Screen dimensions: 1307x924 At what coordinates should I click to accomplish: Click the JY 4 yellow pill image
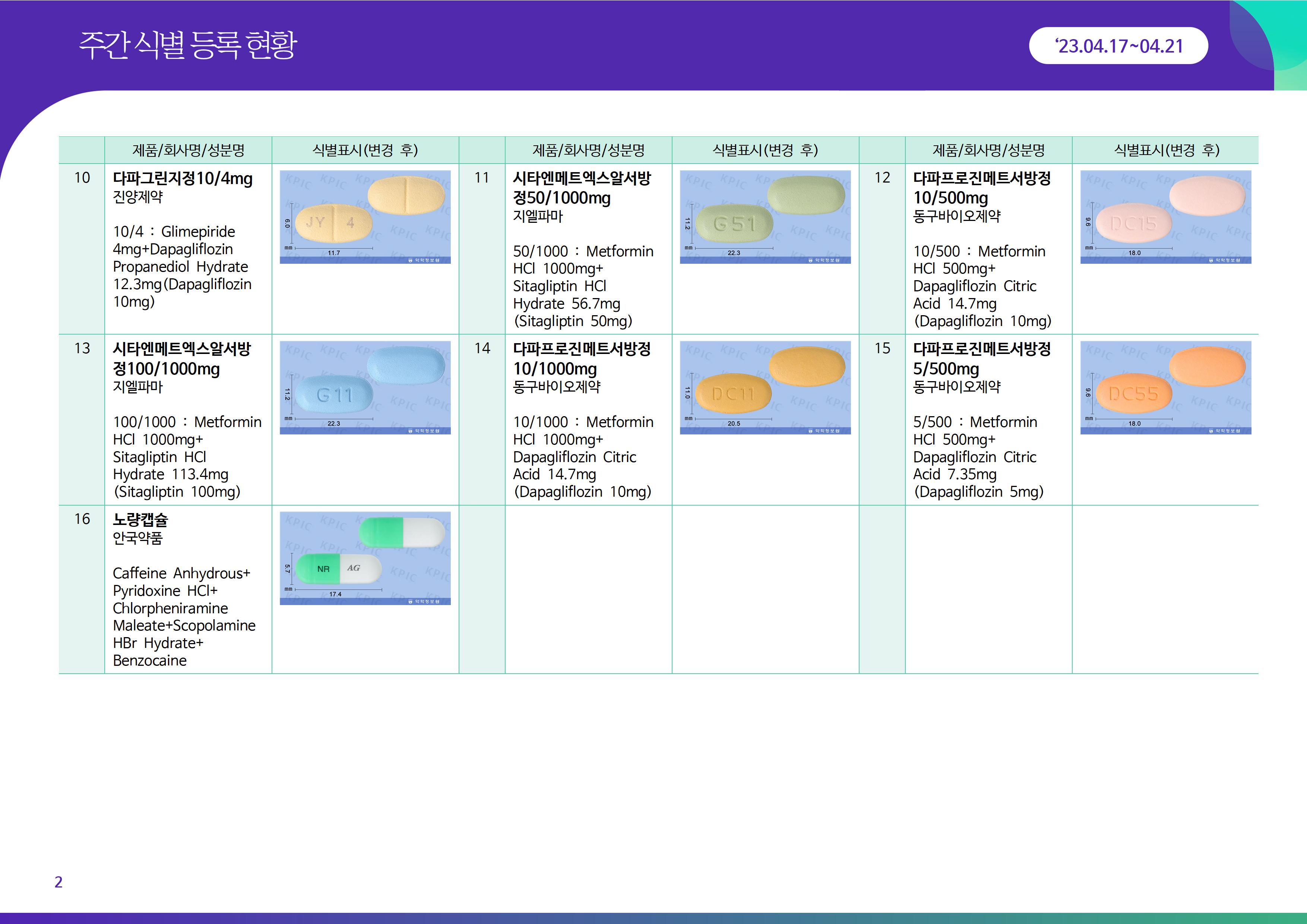tap(365, 217)
